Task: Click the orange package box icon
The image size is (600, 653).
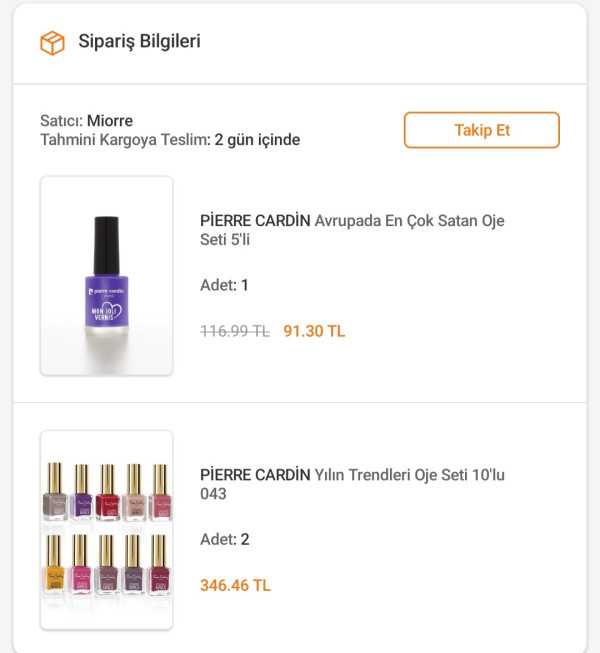Action: (x=51, y=43)
